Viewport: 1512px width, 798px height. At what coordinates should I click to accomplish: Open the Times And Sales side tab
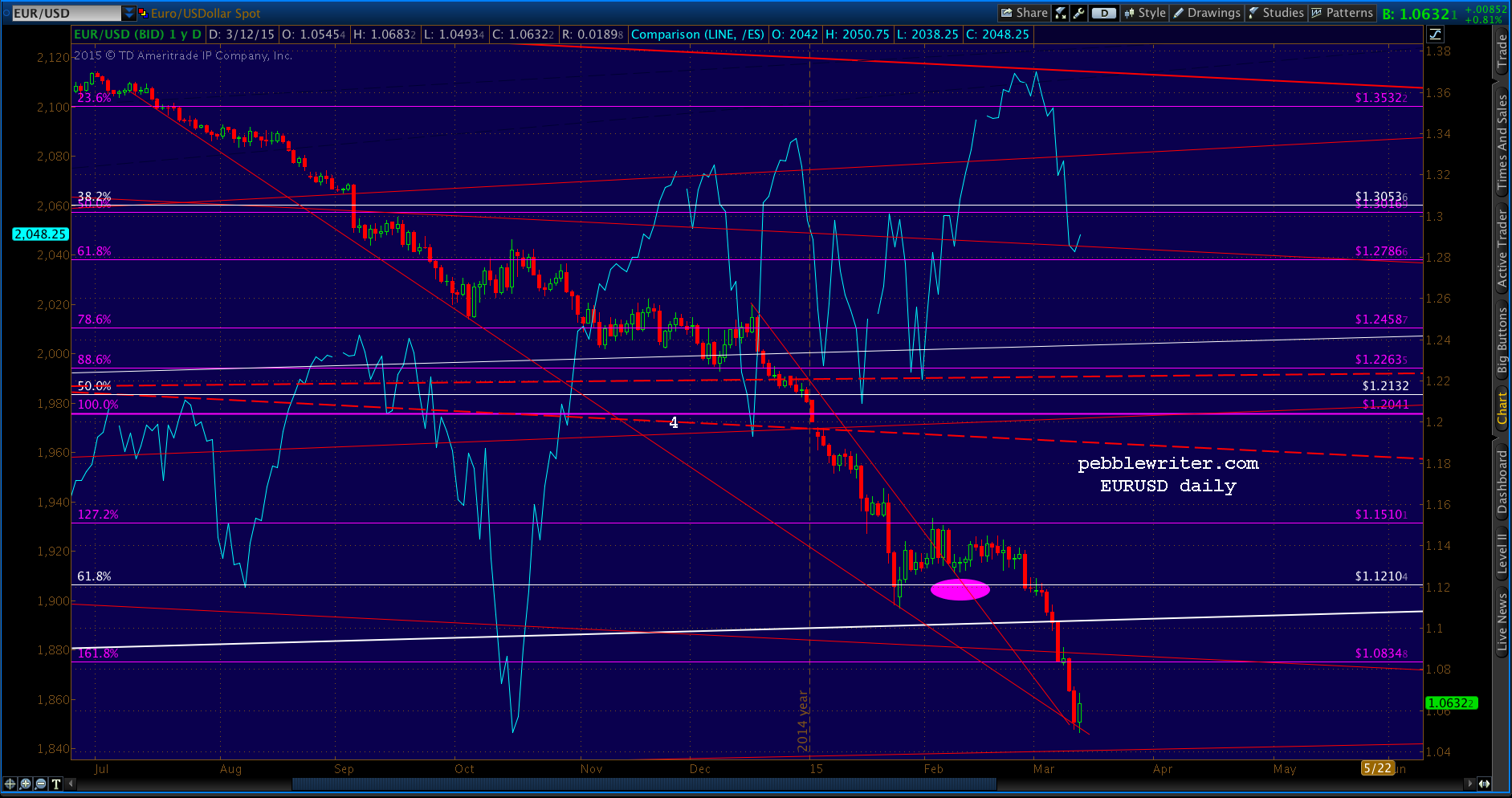pos(1502,142)
